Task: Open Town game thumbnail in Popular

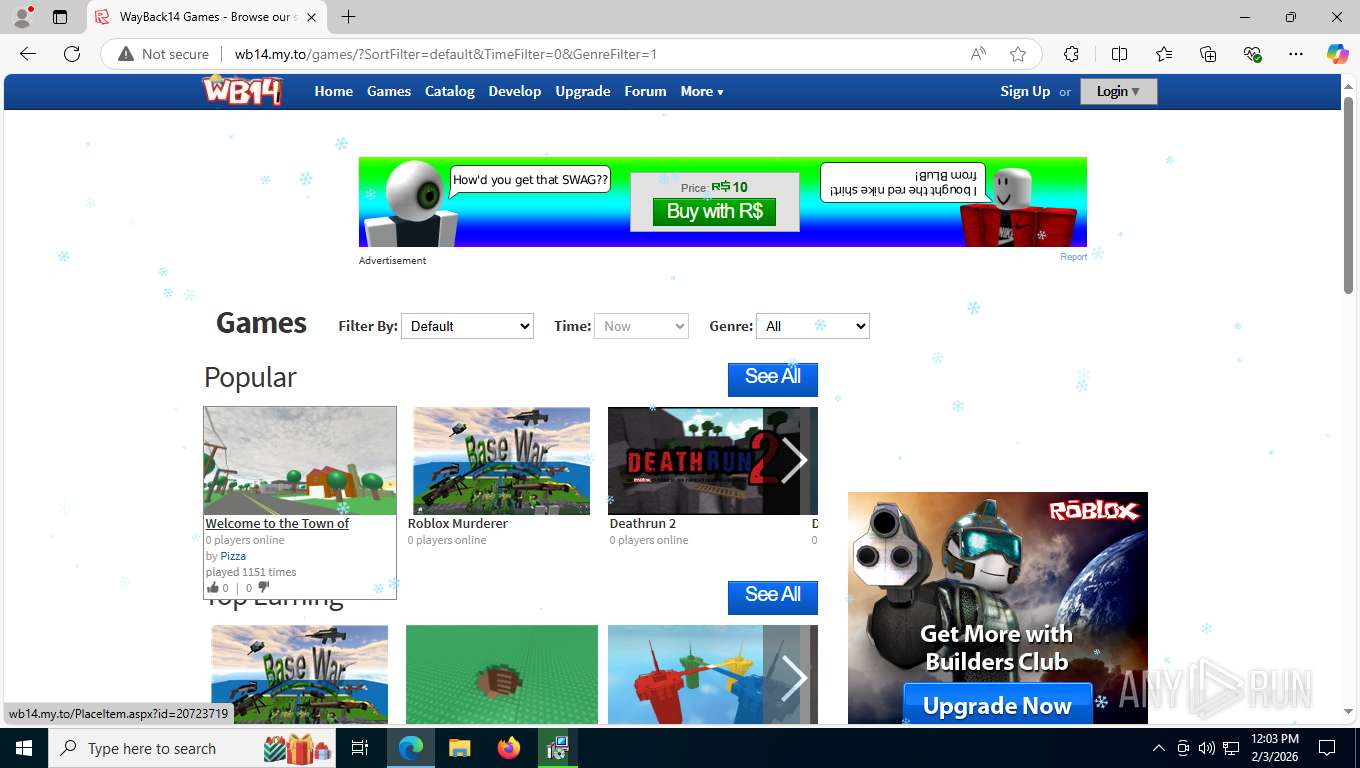Action: [300, 461]
